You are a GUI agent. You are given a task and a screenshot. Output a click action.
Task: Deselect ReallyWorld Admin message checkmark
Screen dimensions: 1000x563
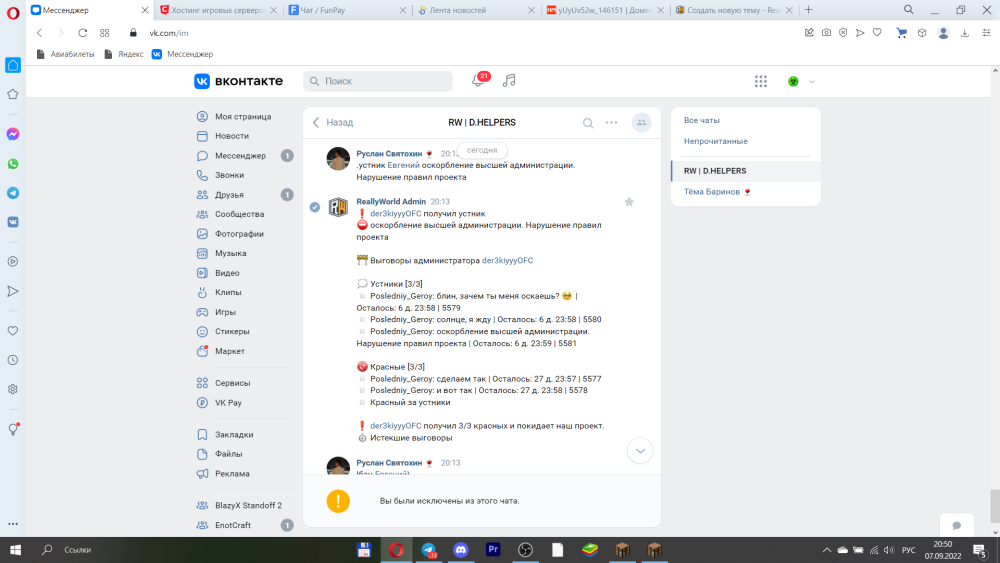tap(314, 207)
